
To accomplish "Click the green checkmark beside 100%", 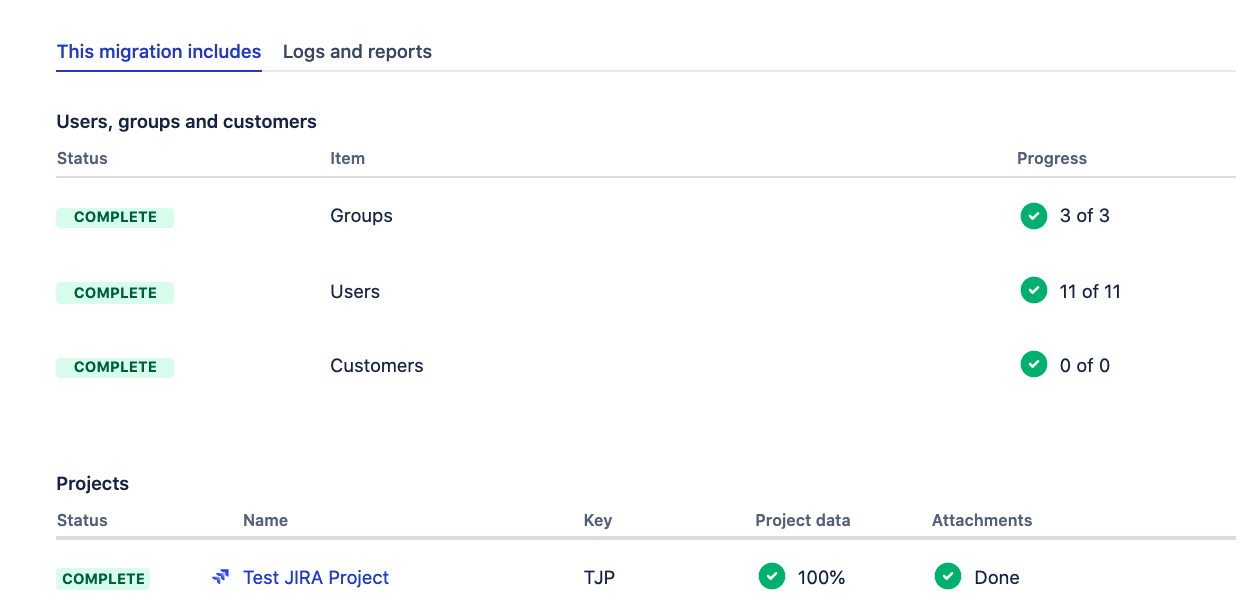I will (772, 576).
